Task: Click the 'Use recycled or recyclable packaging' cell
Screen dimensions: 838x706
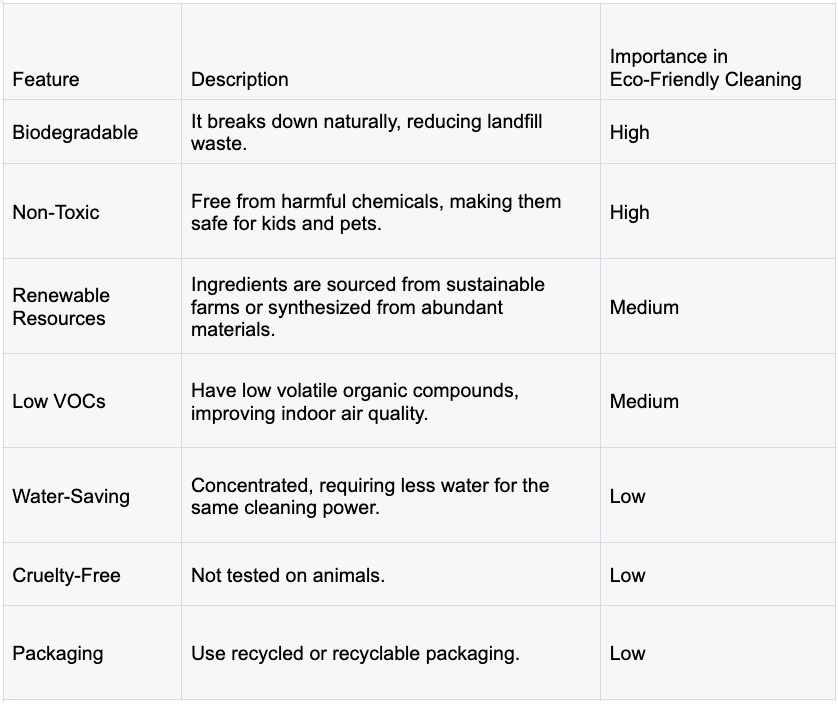Action: pos(391,653)
